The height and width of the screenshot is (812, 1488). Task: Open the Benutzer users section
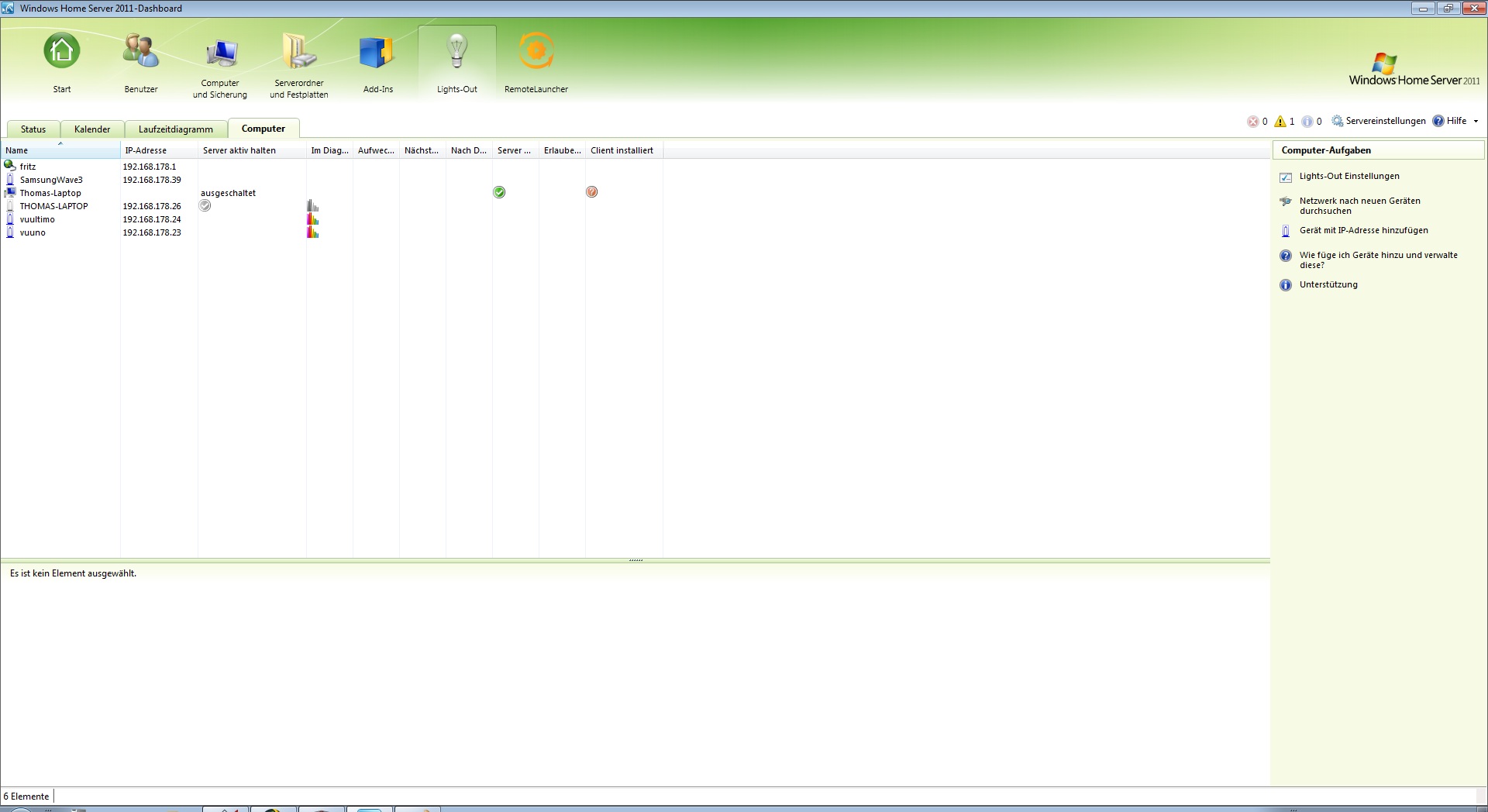pos(141,52)
